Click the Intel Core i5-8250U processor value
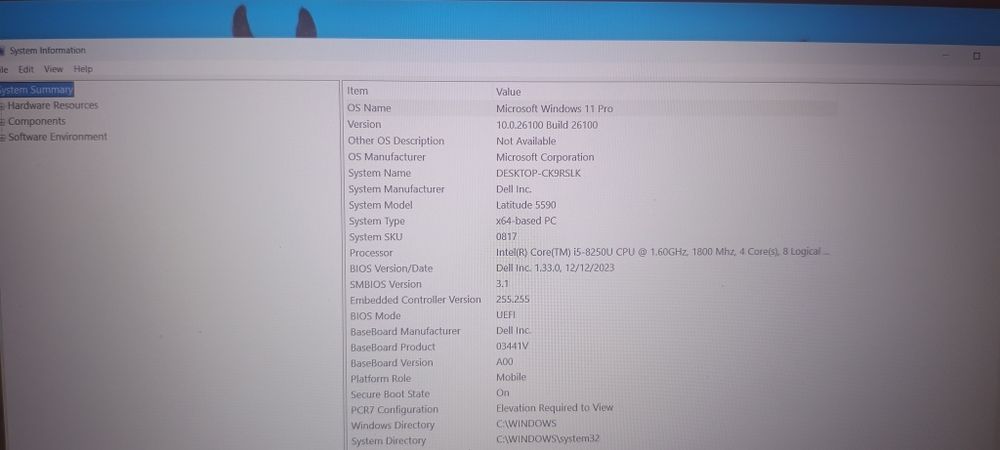Screen dimensions: 1000x450 [x=663, y=252]
